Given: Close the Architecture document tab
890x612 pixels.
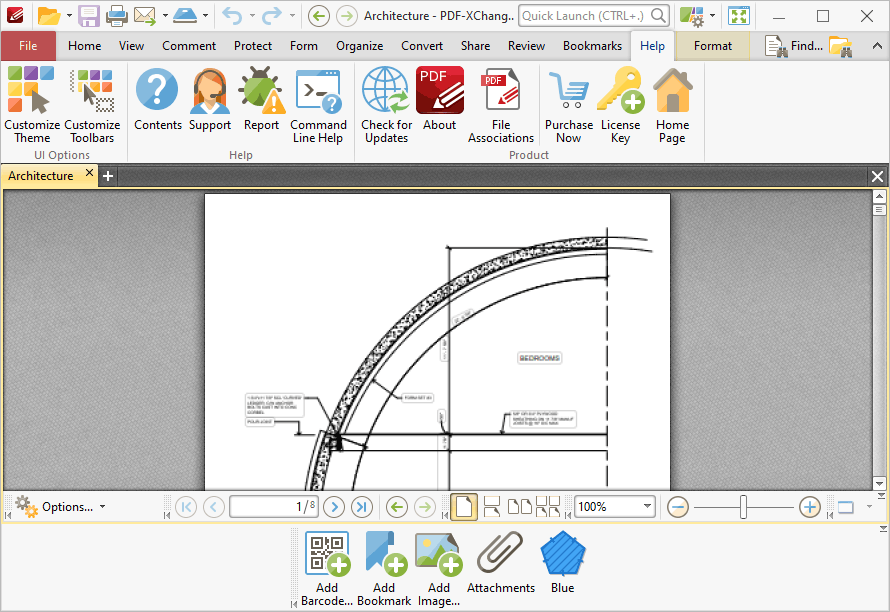Looking at the screenshot, I should (x=89, y=173).
